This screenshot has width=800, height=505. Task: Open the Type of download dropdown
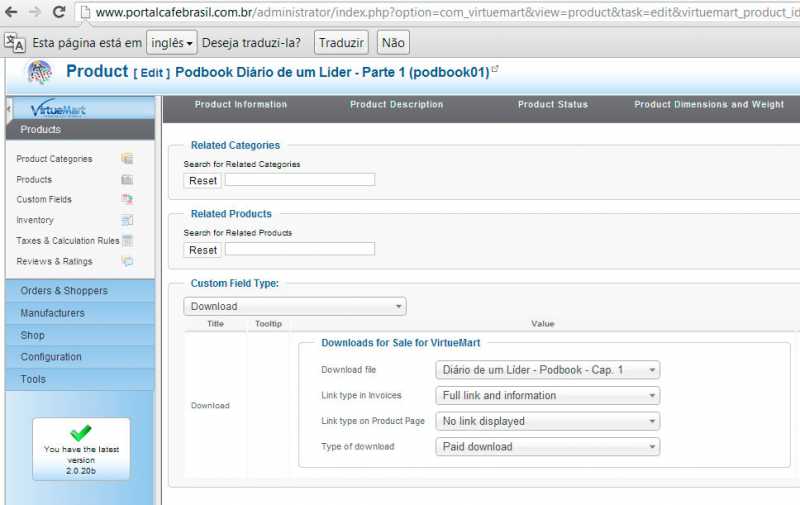point(547,447)
